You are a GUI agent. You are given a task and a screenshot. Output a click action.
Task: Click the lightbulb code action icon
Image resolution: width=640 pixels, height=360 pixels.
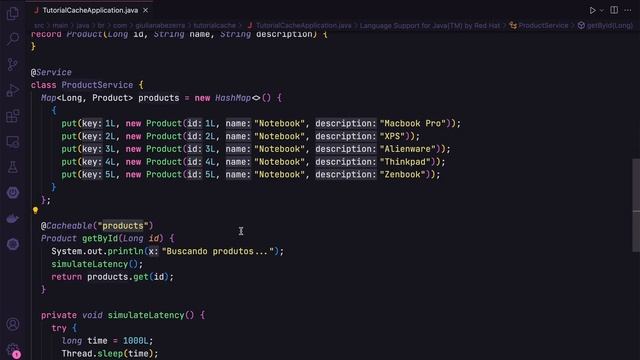coord(35,211)
